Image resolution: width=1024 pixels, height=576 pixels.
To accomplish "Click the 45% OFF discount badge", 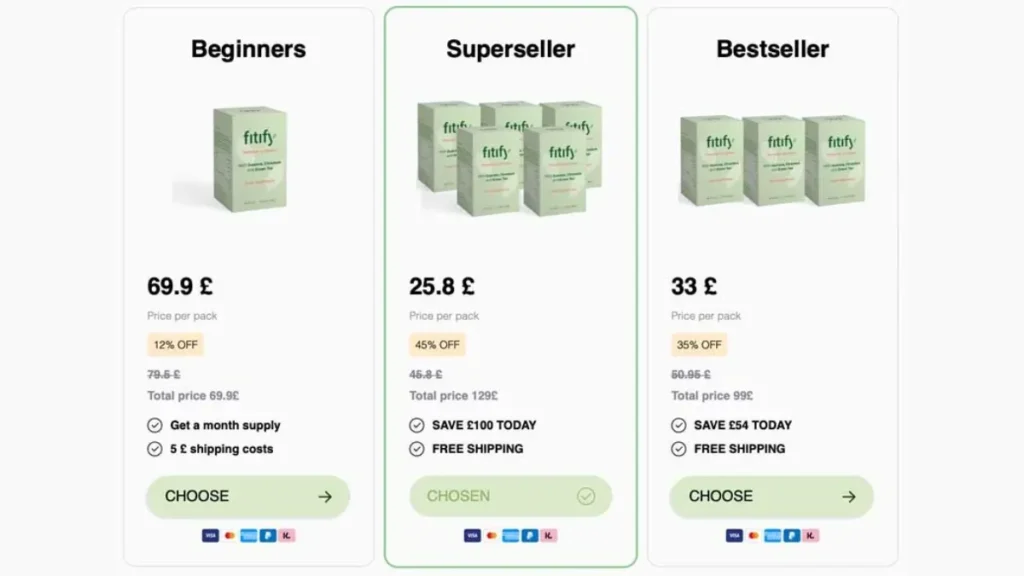I will 437,344.
